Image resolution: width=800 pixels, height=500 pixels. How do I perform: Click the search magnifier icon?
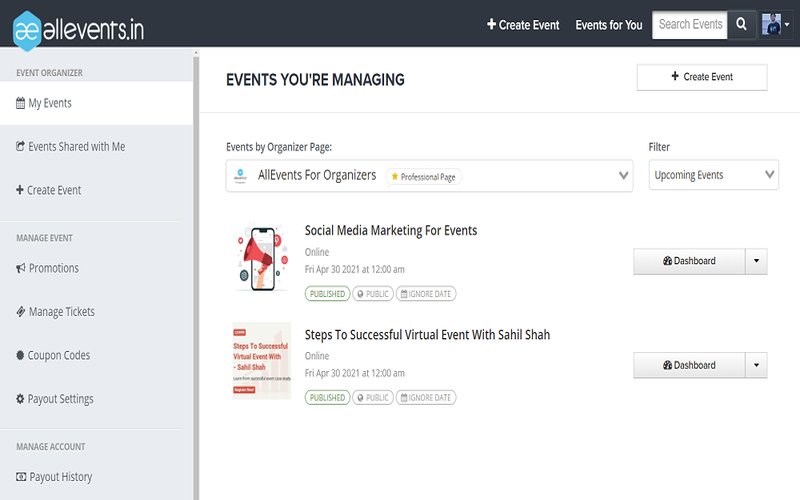(741, 25)
